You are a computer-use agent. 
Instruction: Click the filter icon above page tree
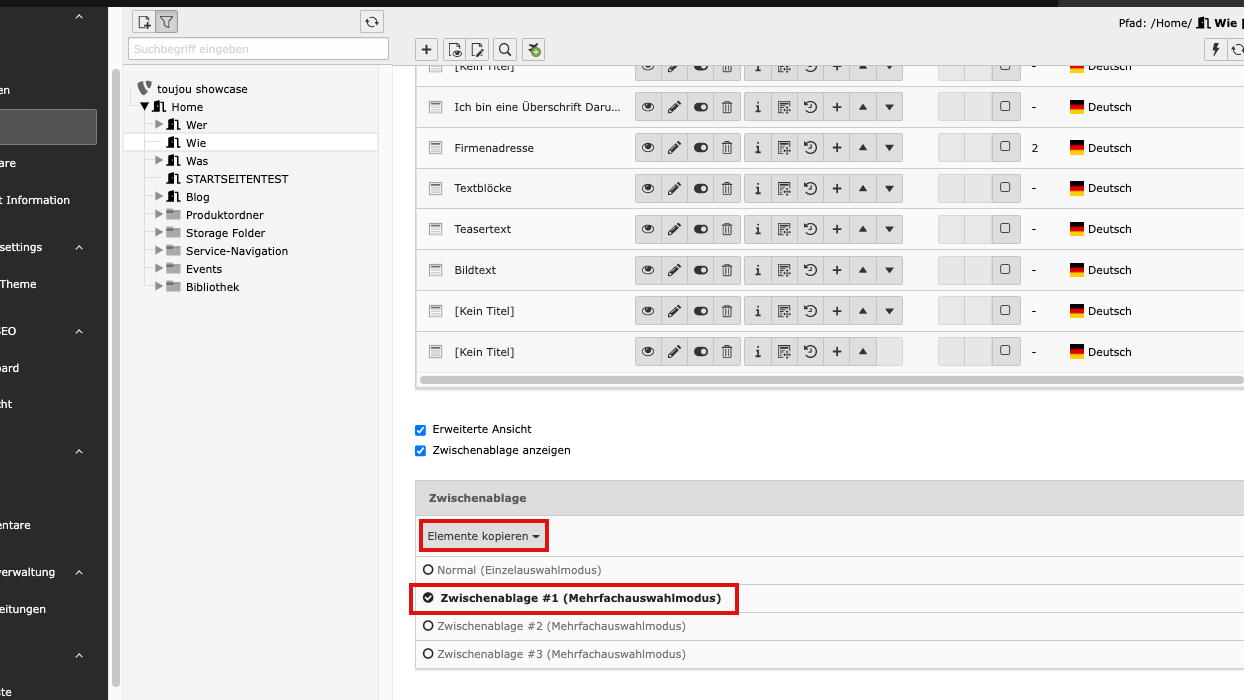click(167, 22)
